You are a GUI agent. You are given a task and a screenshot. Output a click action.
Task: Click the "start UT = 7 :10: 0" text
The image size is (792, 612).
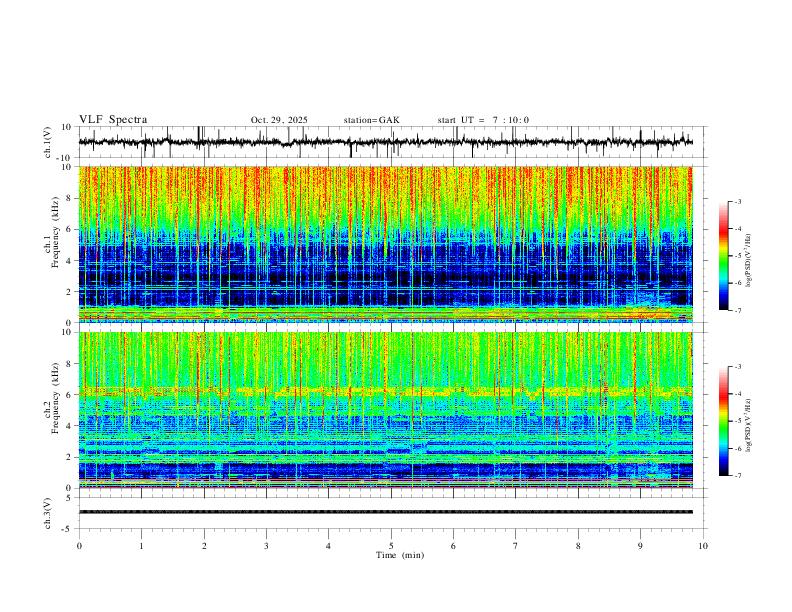(483, 120)
